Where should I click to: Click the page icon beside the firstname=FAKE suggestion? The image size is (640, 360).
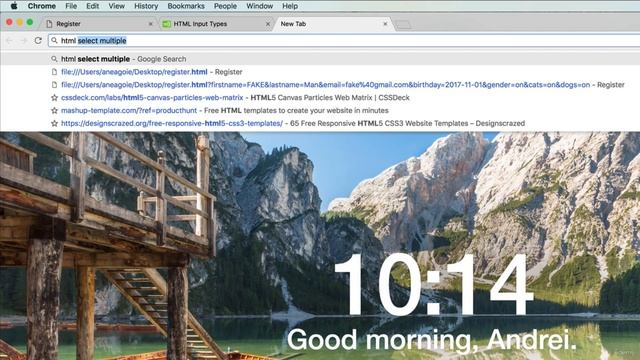(x=54, y=84)
